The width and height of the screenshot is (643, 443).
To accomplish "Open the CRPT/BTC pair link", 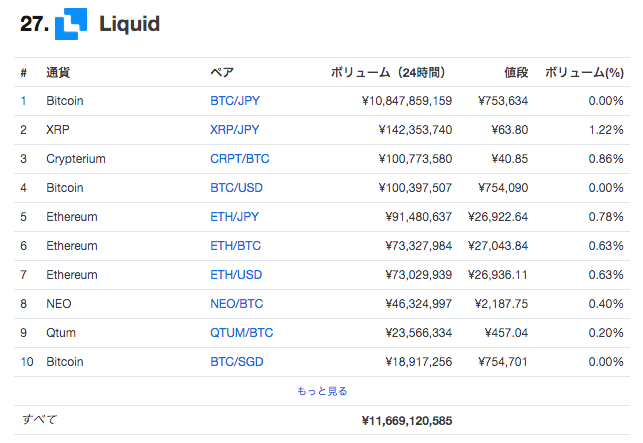I will (x=240, y=159).
